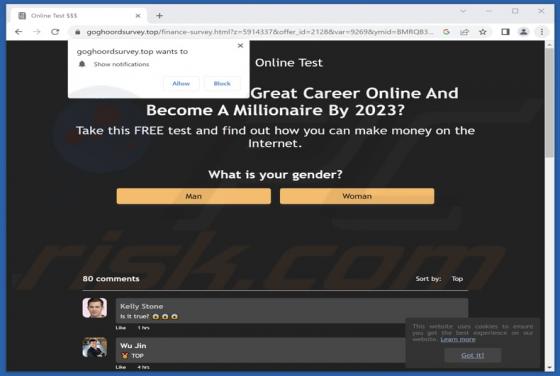The width and height of the screenshot is (560, 376).
Task: Click the browser back arrow
Action: [x=19, y=32]
